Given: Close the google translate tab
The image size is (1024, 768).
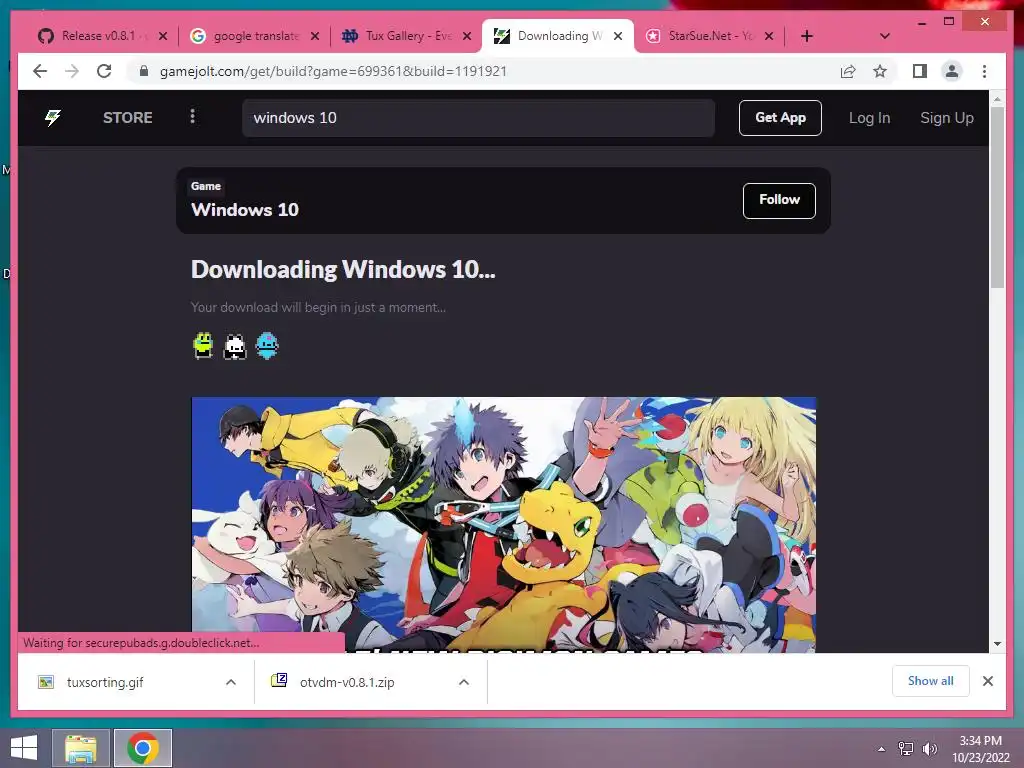Looking at the screenshot, I should pyautogui.click(x=315, y=36).
